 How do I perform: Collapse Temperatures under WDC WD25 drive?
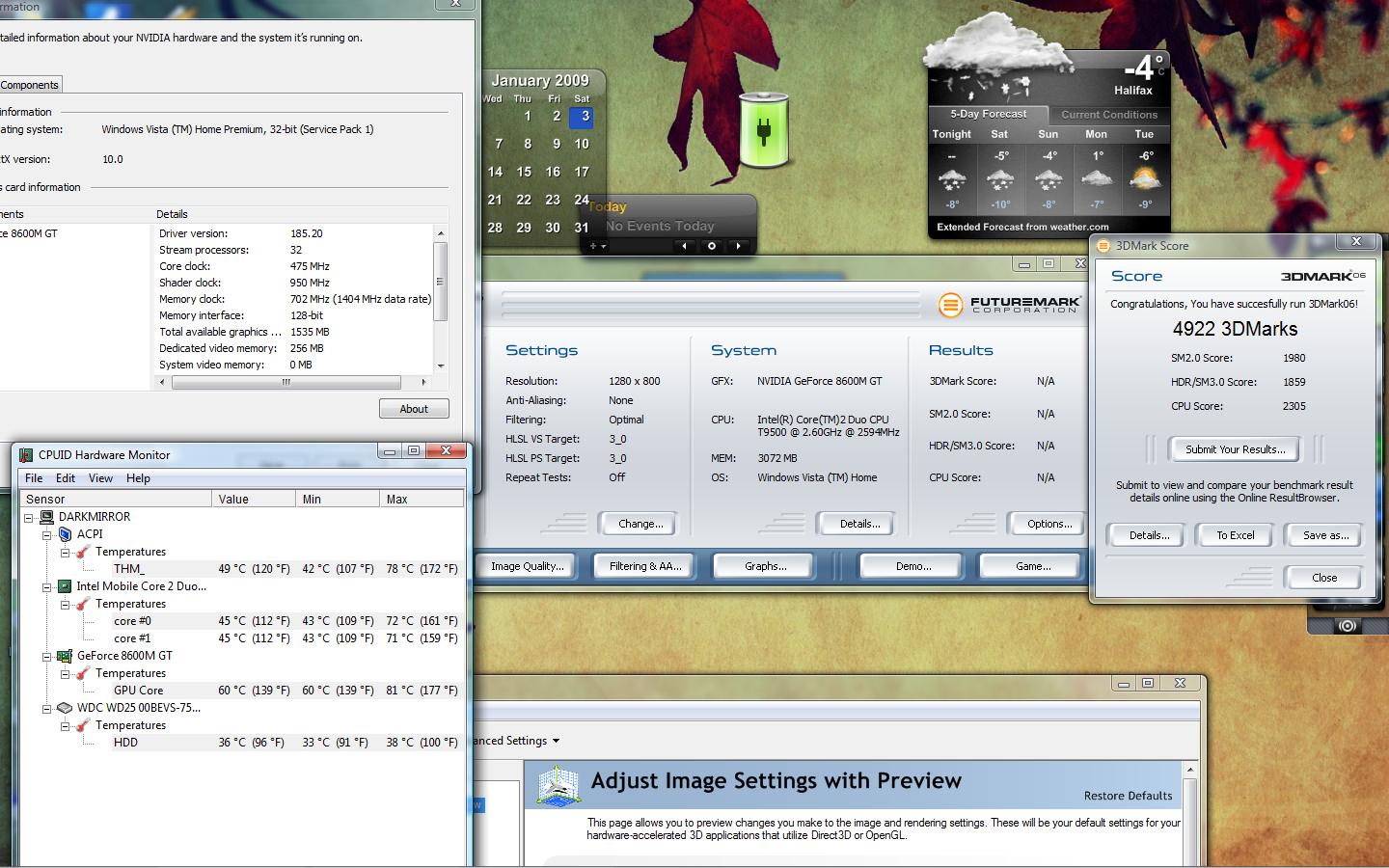click(66, 725)
